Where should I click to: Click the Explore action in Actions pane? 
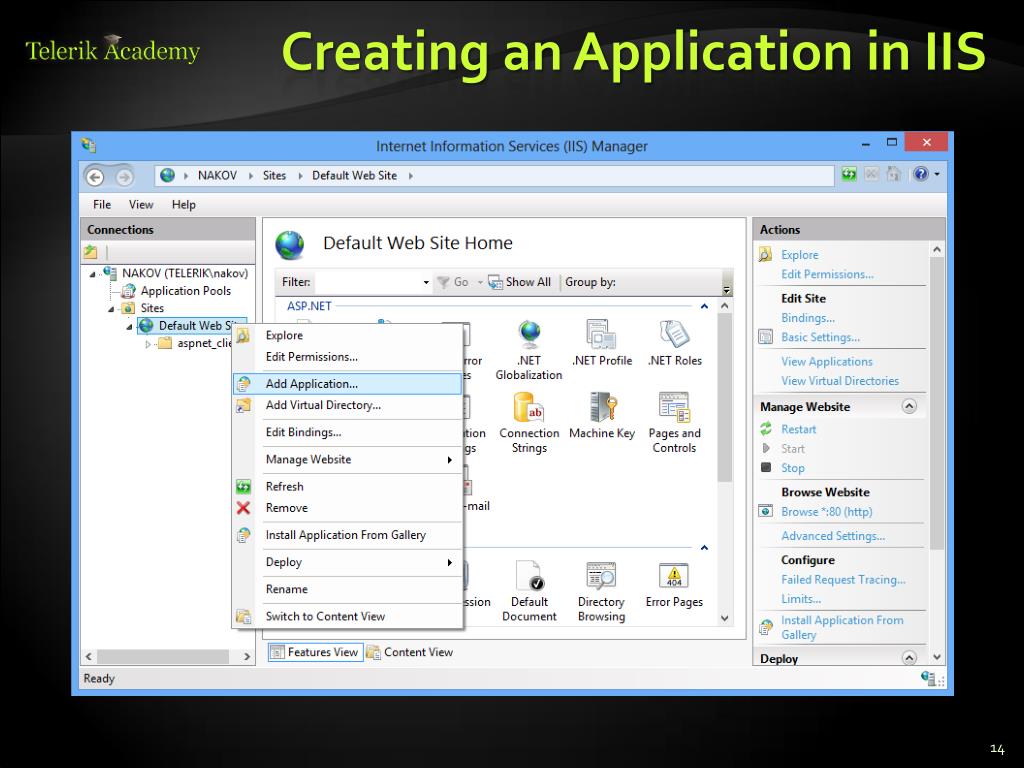pyautogui.click(x=799, y=255)
